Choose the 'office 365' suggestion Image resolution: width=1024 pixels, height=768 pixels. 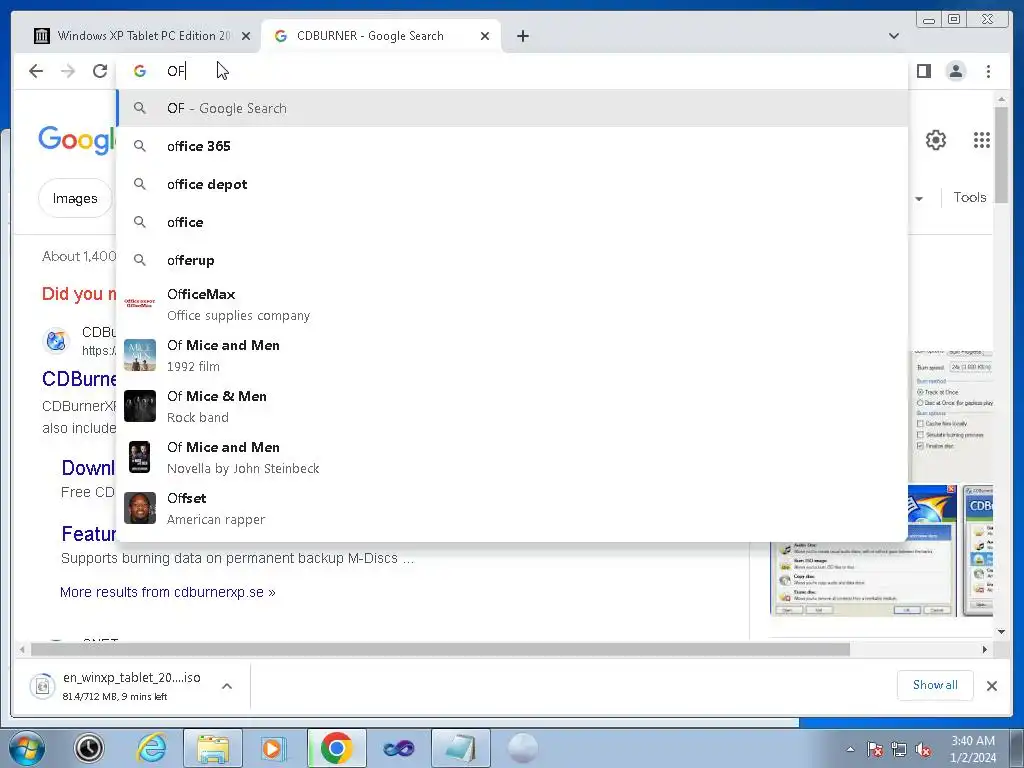513,146
